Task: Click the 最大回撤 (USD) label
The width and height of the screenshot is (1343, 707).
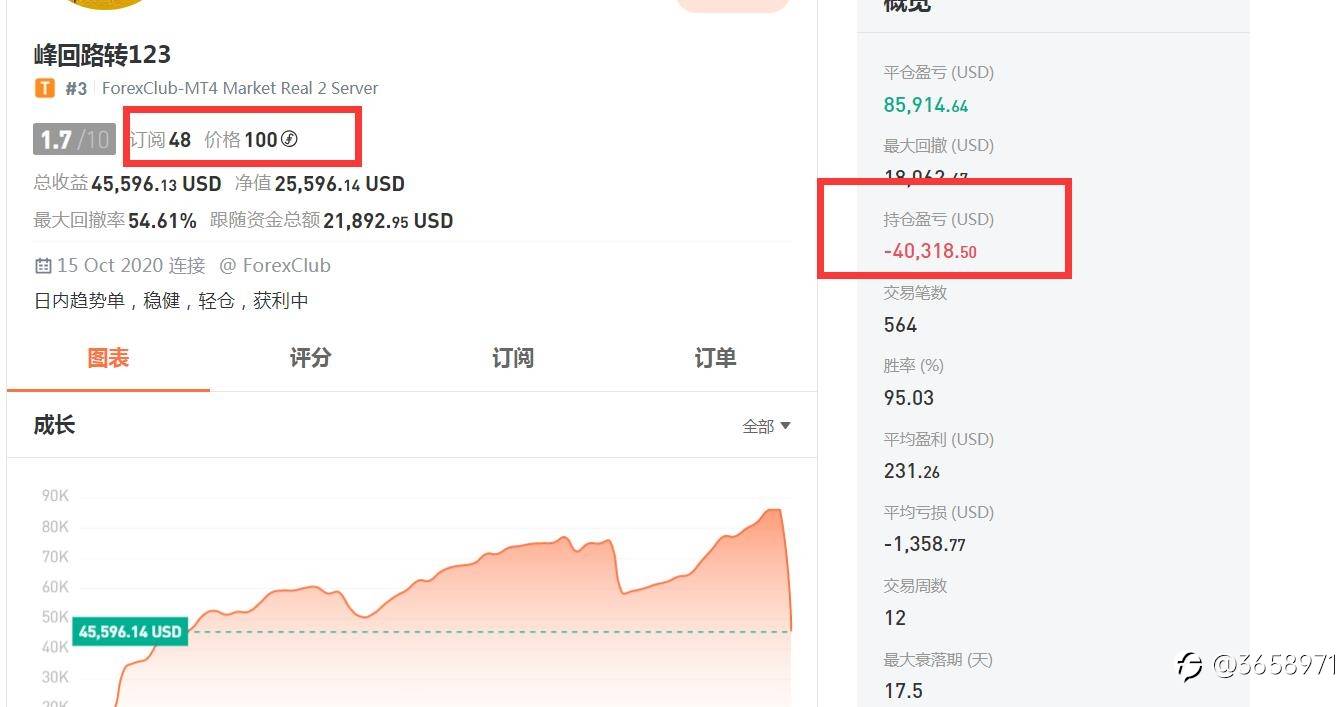Action: pos(938,146)
